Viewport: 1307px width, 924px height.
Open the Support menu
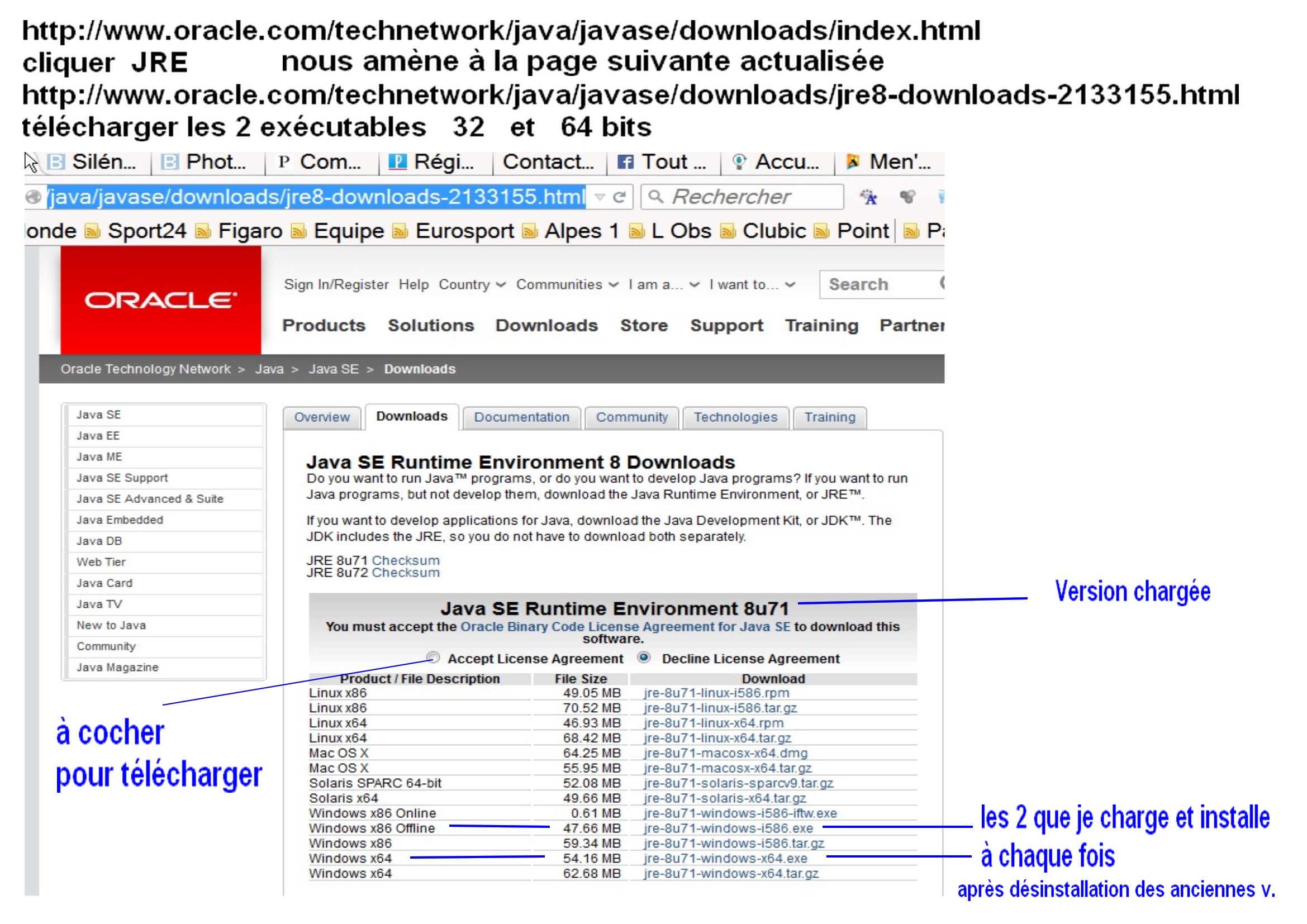[x=727, y=326]
